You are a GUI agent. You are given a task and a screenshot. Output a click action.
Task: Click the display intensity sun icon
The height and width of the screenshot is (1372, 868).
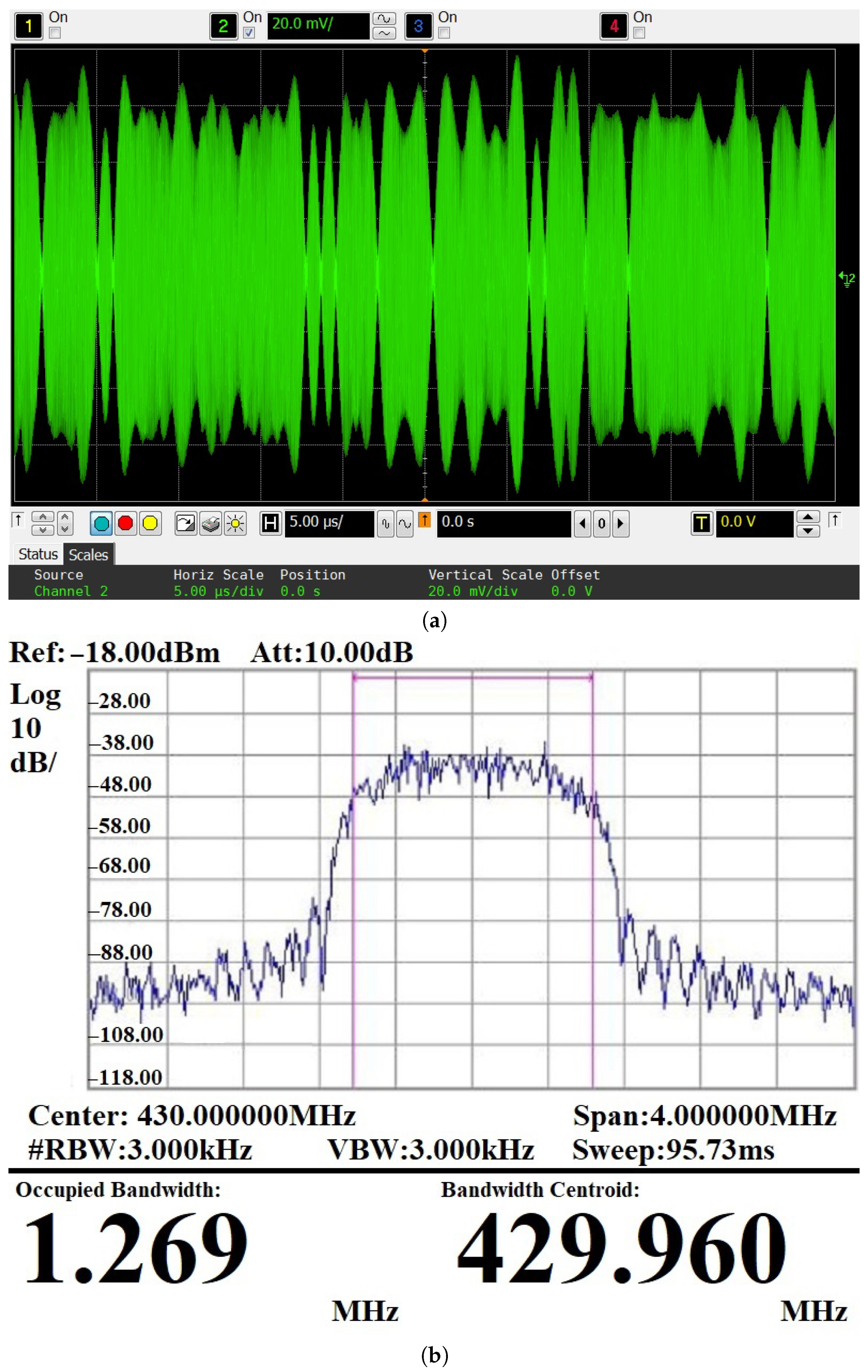235,523
